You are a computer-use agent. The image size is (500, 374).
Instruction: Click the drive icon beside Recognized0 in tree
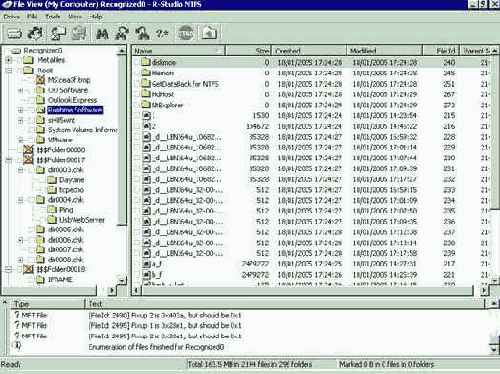16,51
